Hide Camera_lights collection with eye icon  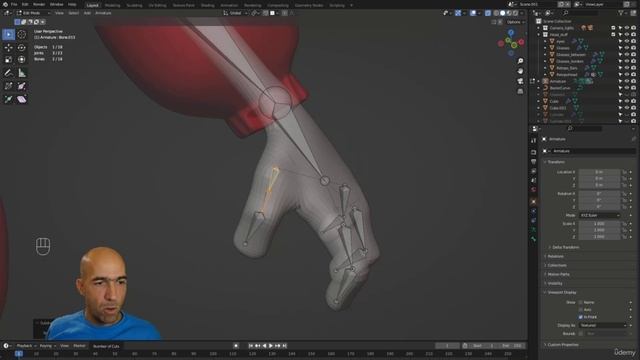click(x=627, y=28)
